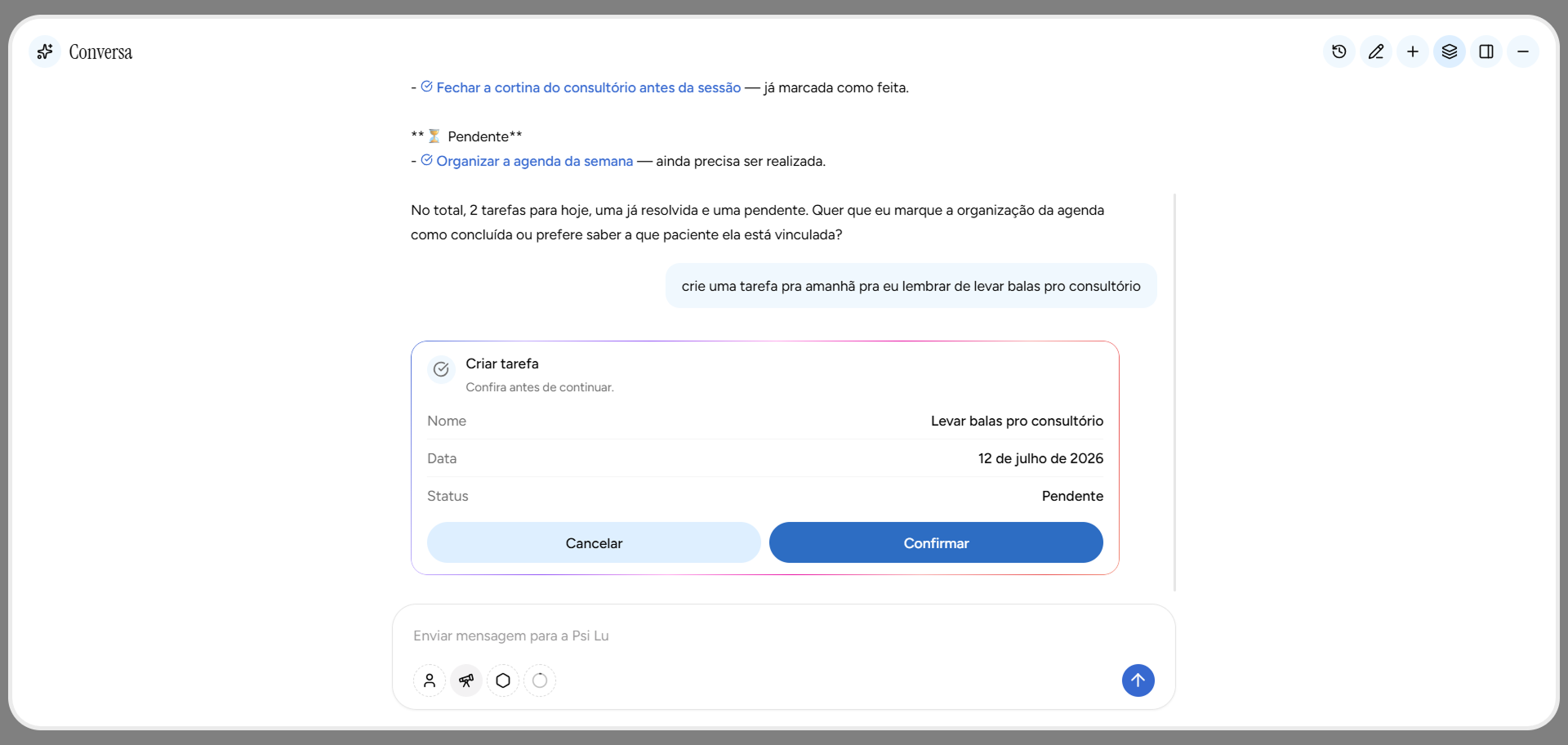Click the 'No total, 2 tarefas para hoje' paragraph
1568x745 pixels.
pyautogui.click(x=758, y=222)
